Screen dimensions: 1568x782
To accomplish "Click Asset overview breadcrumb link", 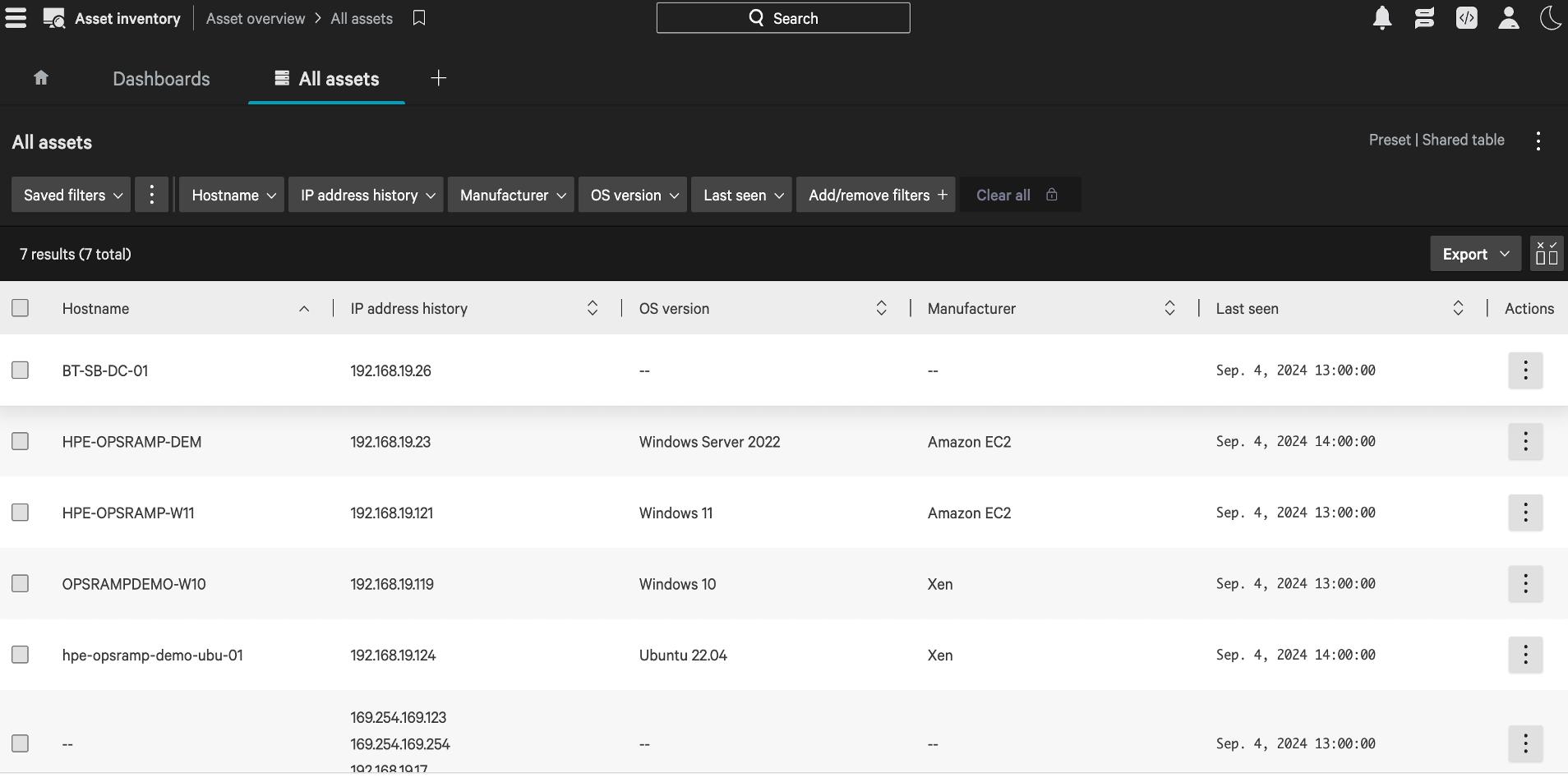I will [256, 18].
